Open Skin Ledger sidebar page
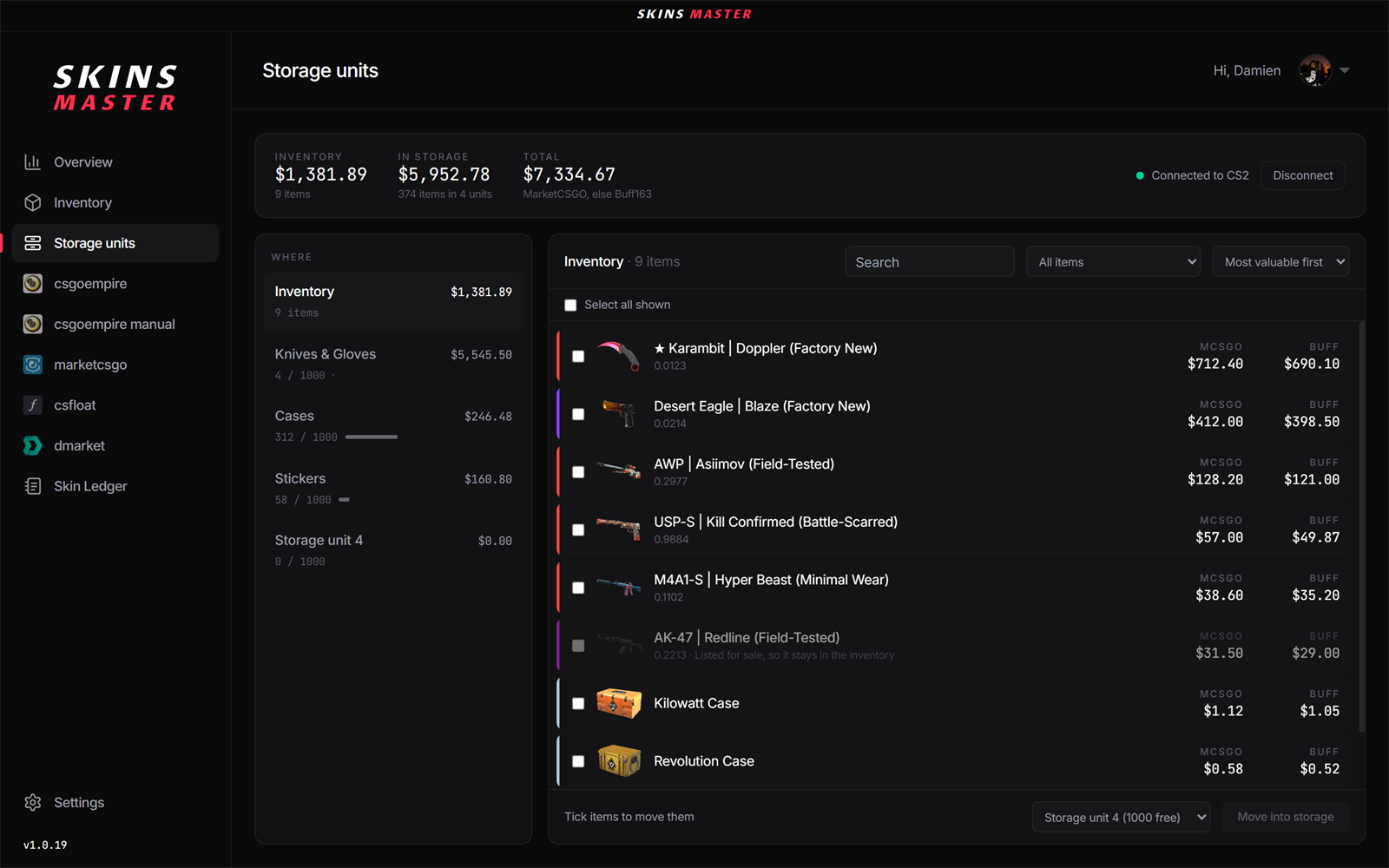 (115, 486)
